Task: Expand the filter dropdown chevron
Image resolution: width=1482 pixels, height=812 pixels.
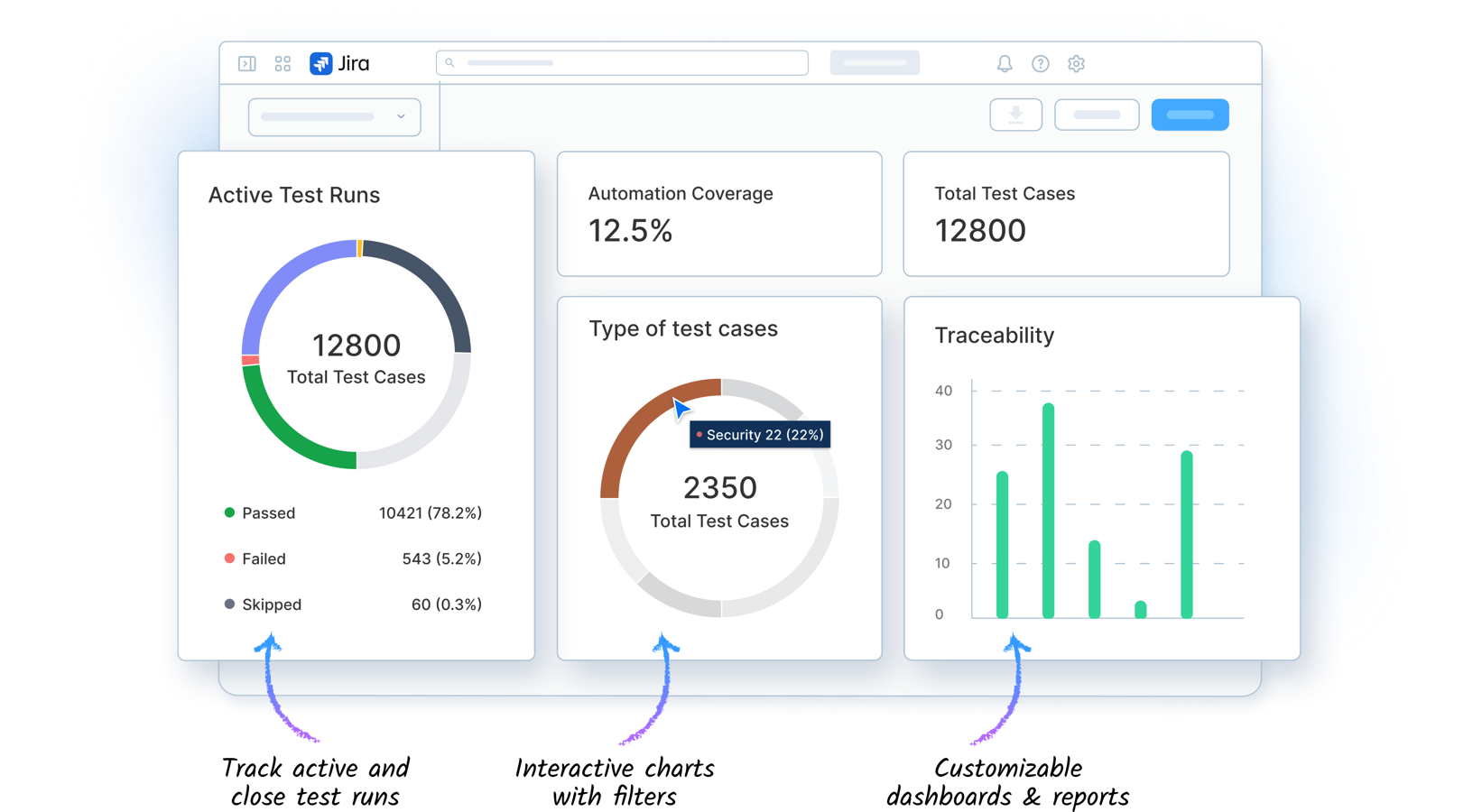Action: (x=403, y=116)
